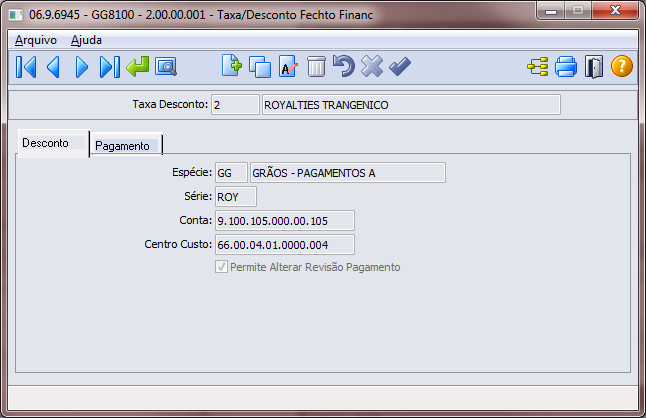Image resolution: width=646 pixels, height=418 pixels.
Task: Click the Série field ROY
Action: [x=236, y=196]
